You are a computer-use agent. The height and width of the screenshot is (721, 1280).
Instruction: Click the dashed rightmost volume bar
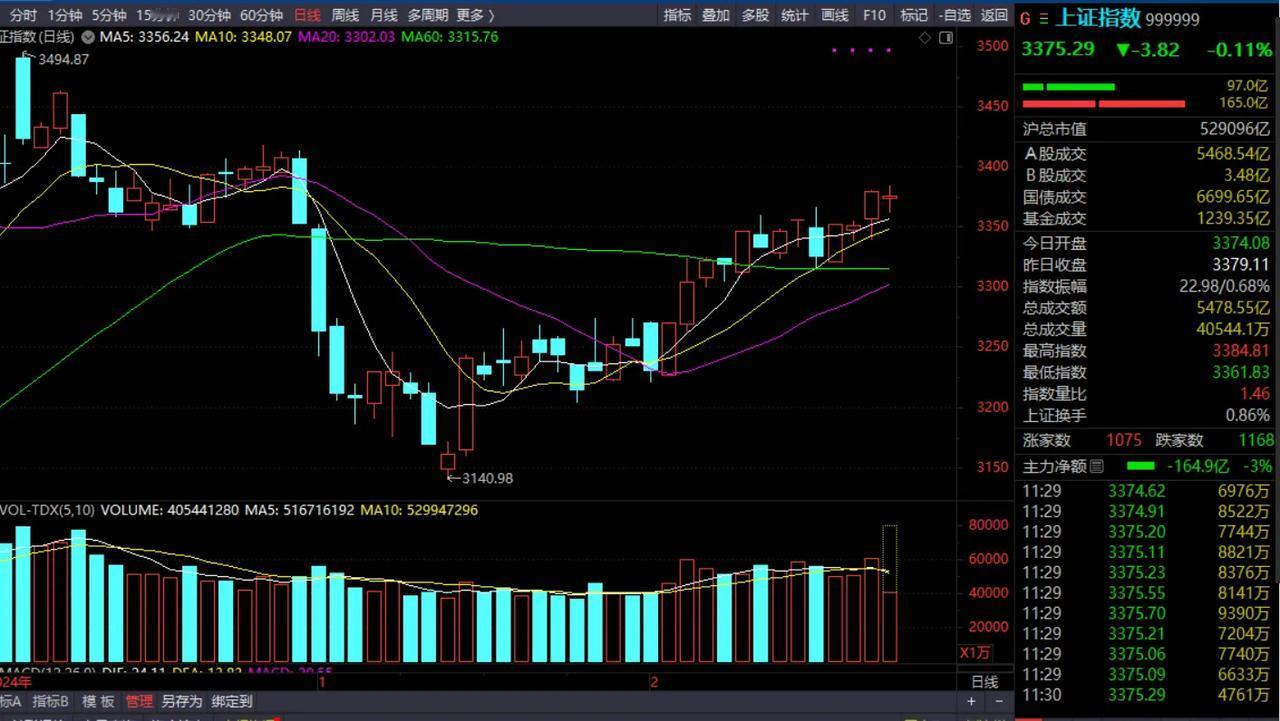[x=889, y=592]
